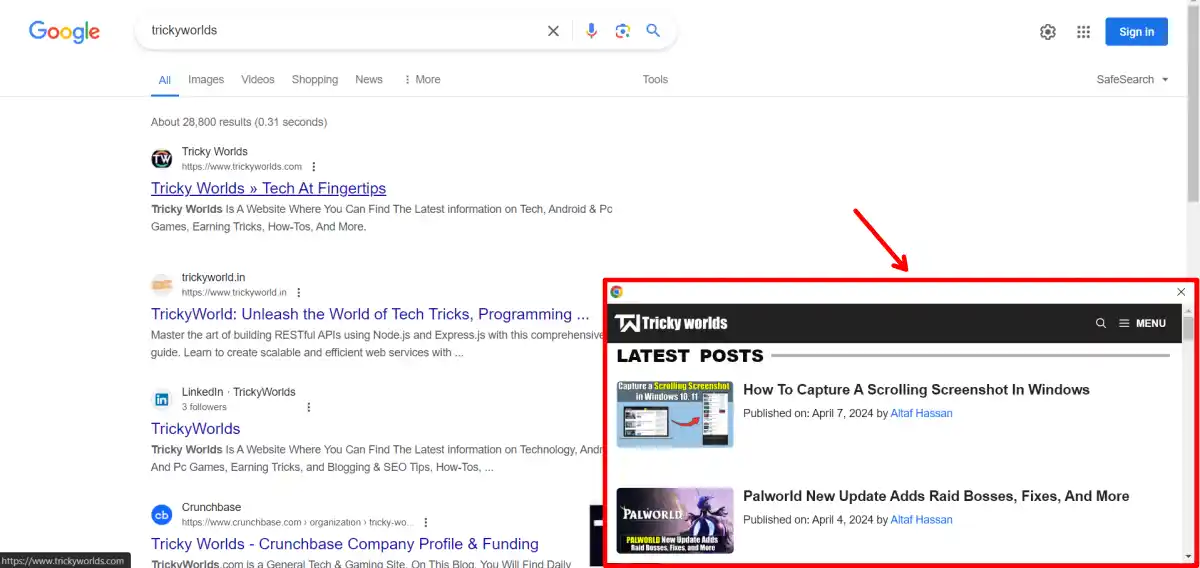The height and width of the screenshot is (568, 1200).
Task: Open Tricky Worlds » Tech At Fingertips link
Action: click(x=268, y=188)
